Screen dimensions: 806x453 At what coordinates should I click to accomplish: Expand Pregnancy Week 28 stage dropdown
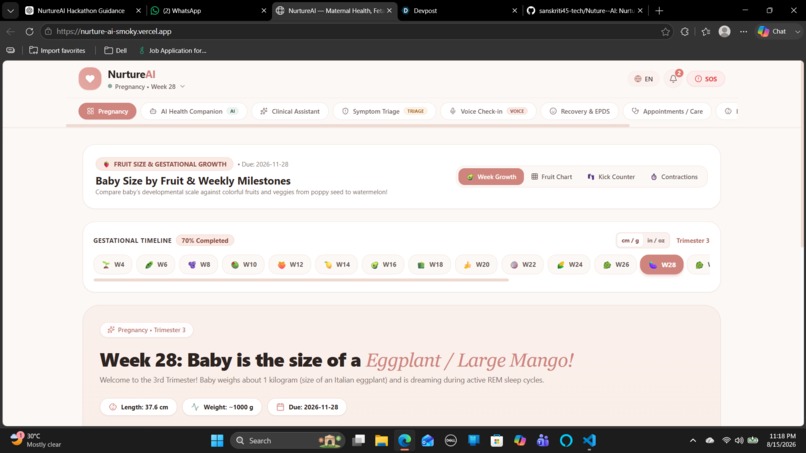[x=146, y=86]
